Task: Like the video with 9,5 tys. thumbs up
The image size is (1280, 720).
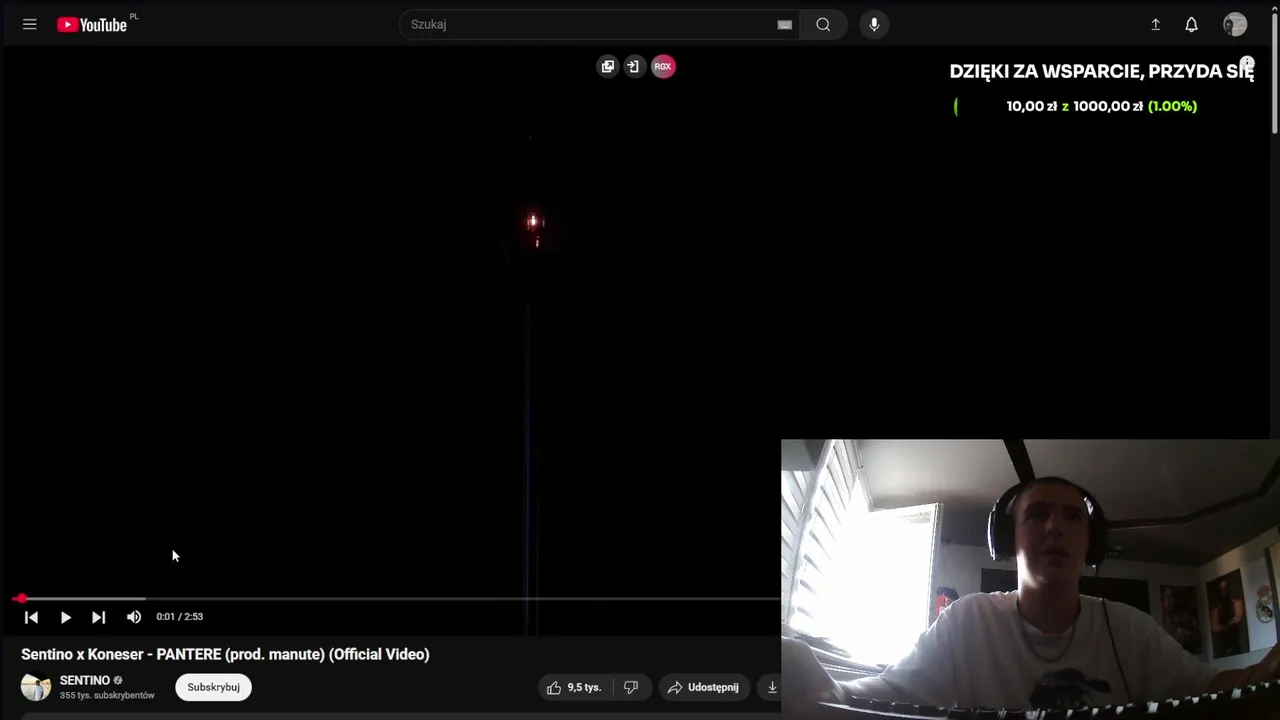Action: (574, 687)
